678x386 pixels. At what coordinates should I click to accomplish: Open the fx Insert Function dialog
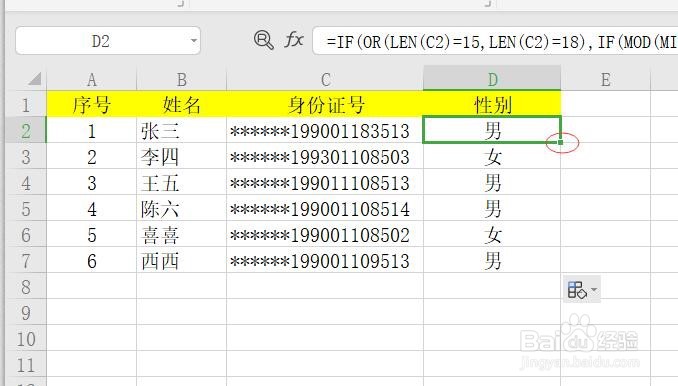click(x=294, y=40)
